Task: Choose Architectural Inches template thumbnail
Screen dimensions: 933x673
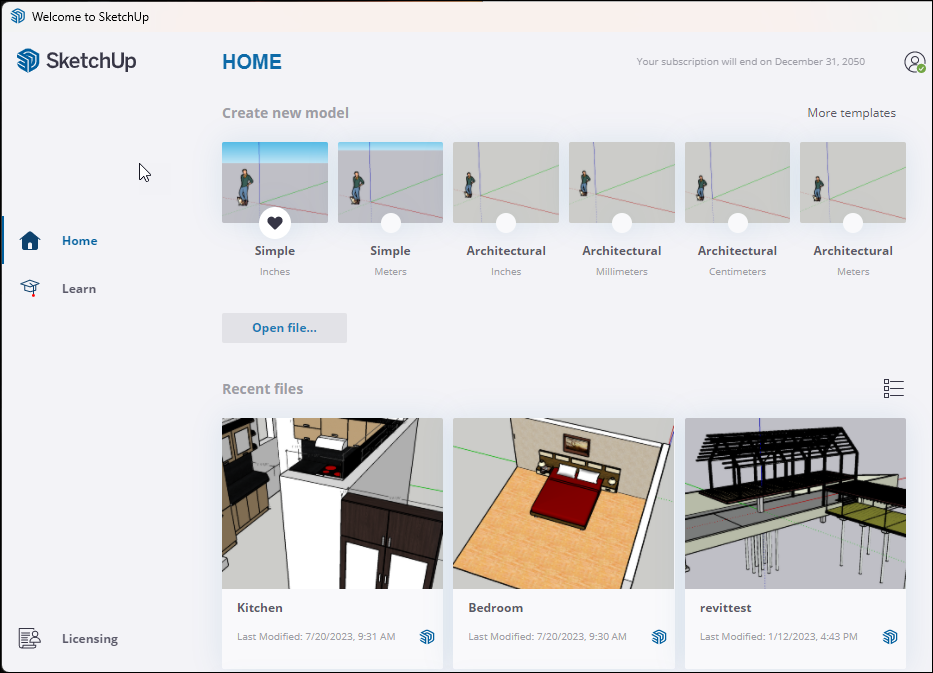Action: pos(506,182)
